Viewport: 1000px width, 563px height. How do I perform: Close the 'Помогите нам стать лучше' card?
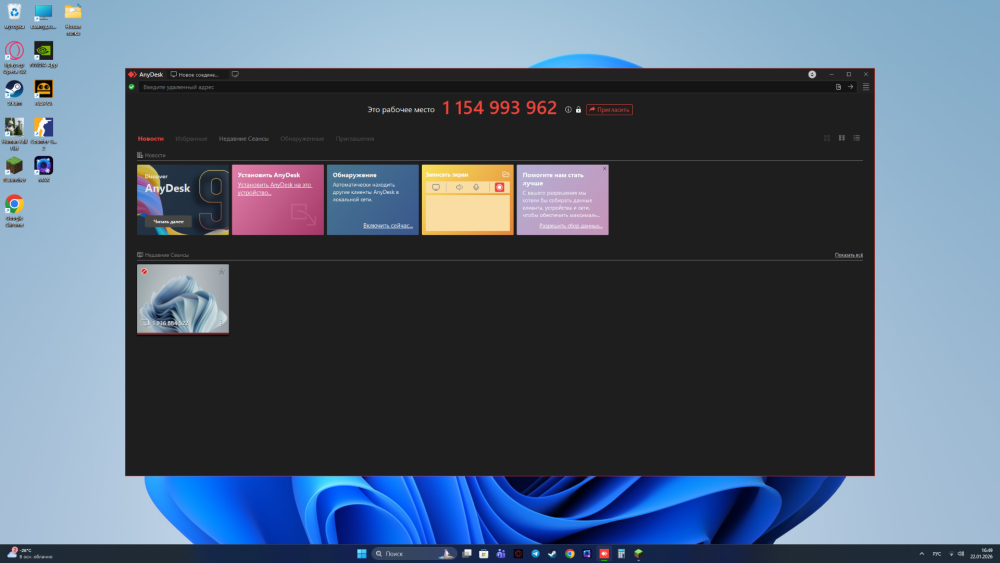tap(605, 168)
